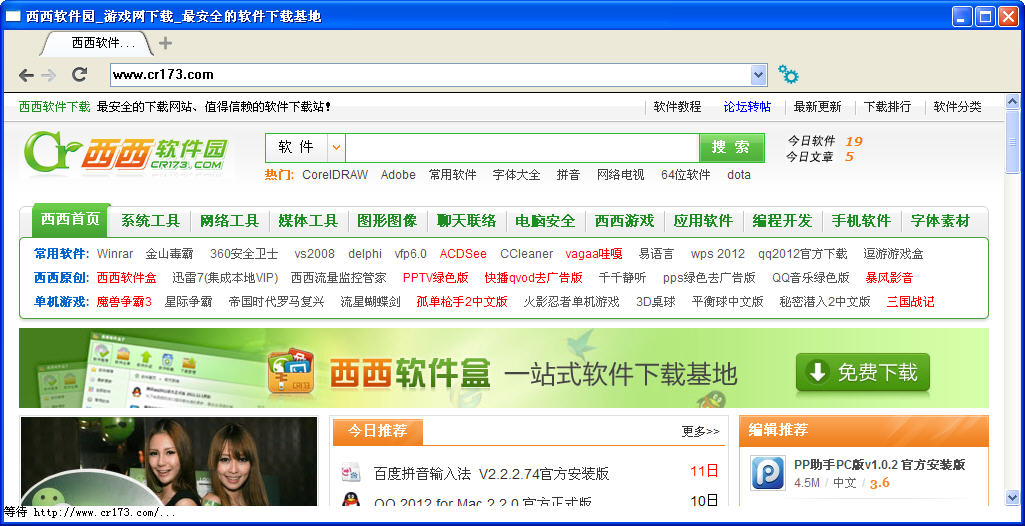Image resolution: width=1025 pixels, height=526 pixels.
Task: Open the 西西游戏 category
Action: click(x=624, y=222)
